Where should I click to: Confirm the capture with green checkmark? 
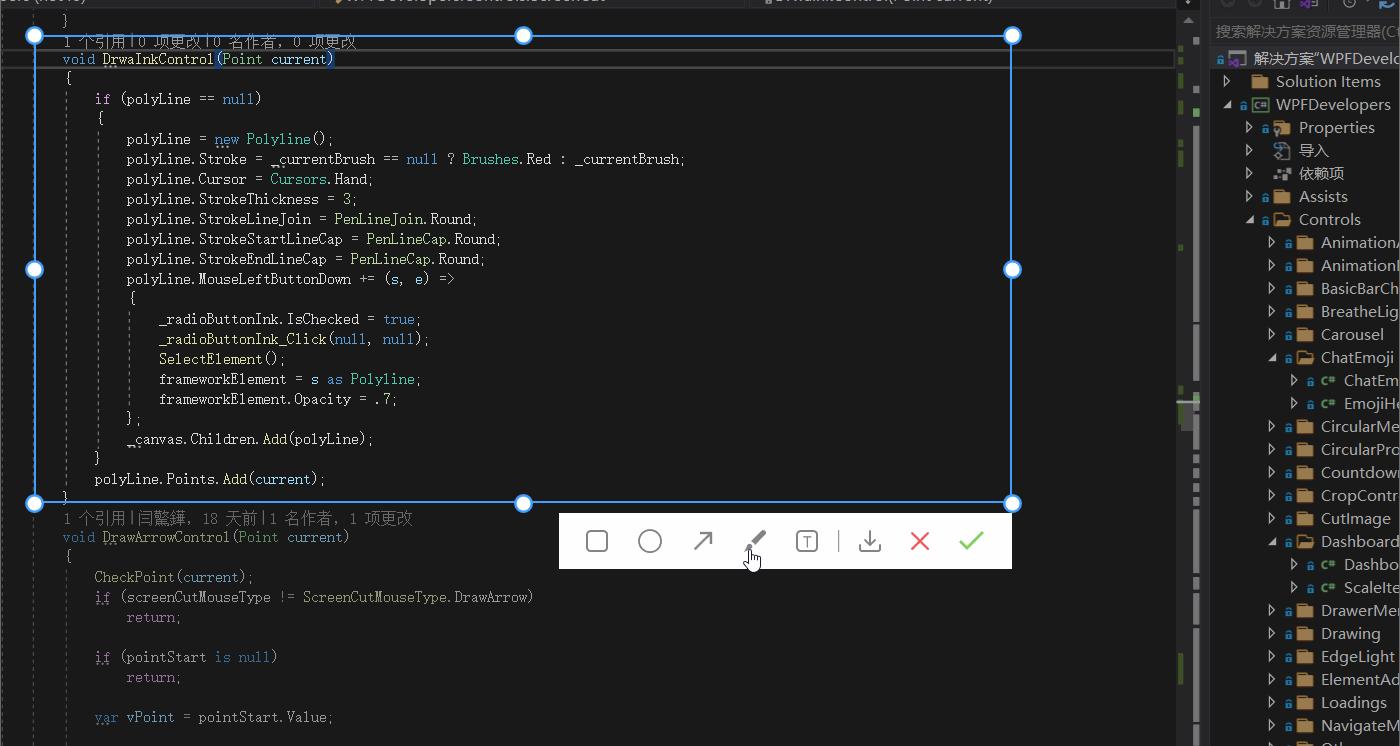pos(969,541)
